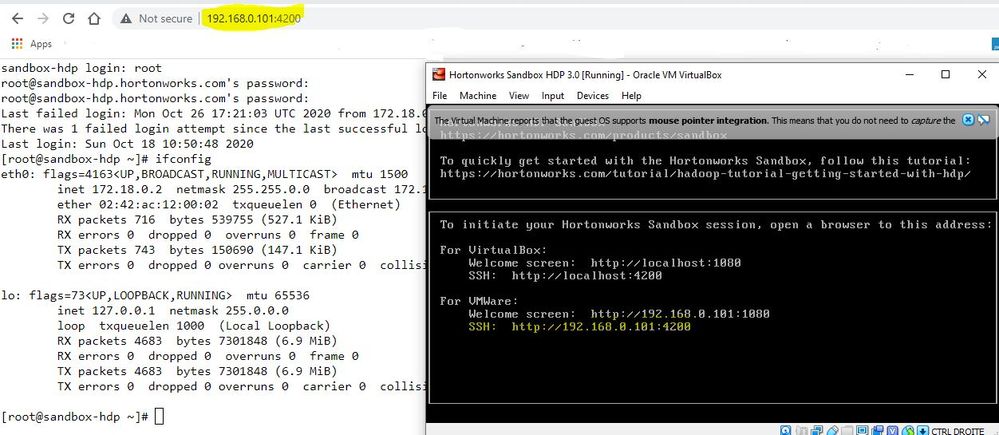Click the 'TX packets 743' terminal line
Viewport: 999px width, 435px height.
(x=198, y=250)
